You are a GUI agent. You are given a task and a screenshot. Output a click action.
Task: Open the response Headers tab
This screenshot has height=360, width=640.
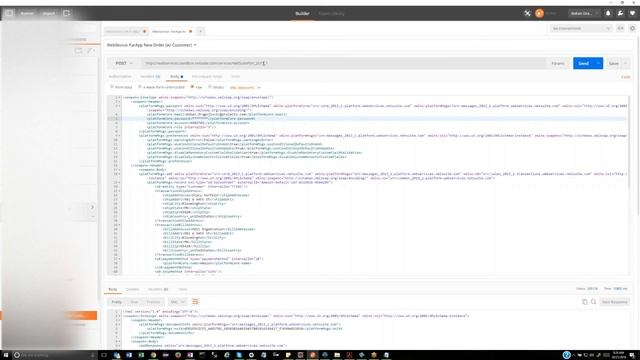coord(158,289)
